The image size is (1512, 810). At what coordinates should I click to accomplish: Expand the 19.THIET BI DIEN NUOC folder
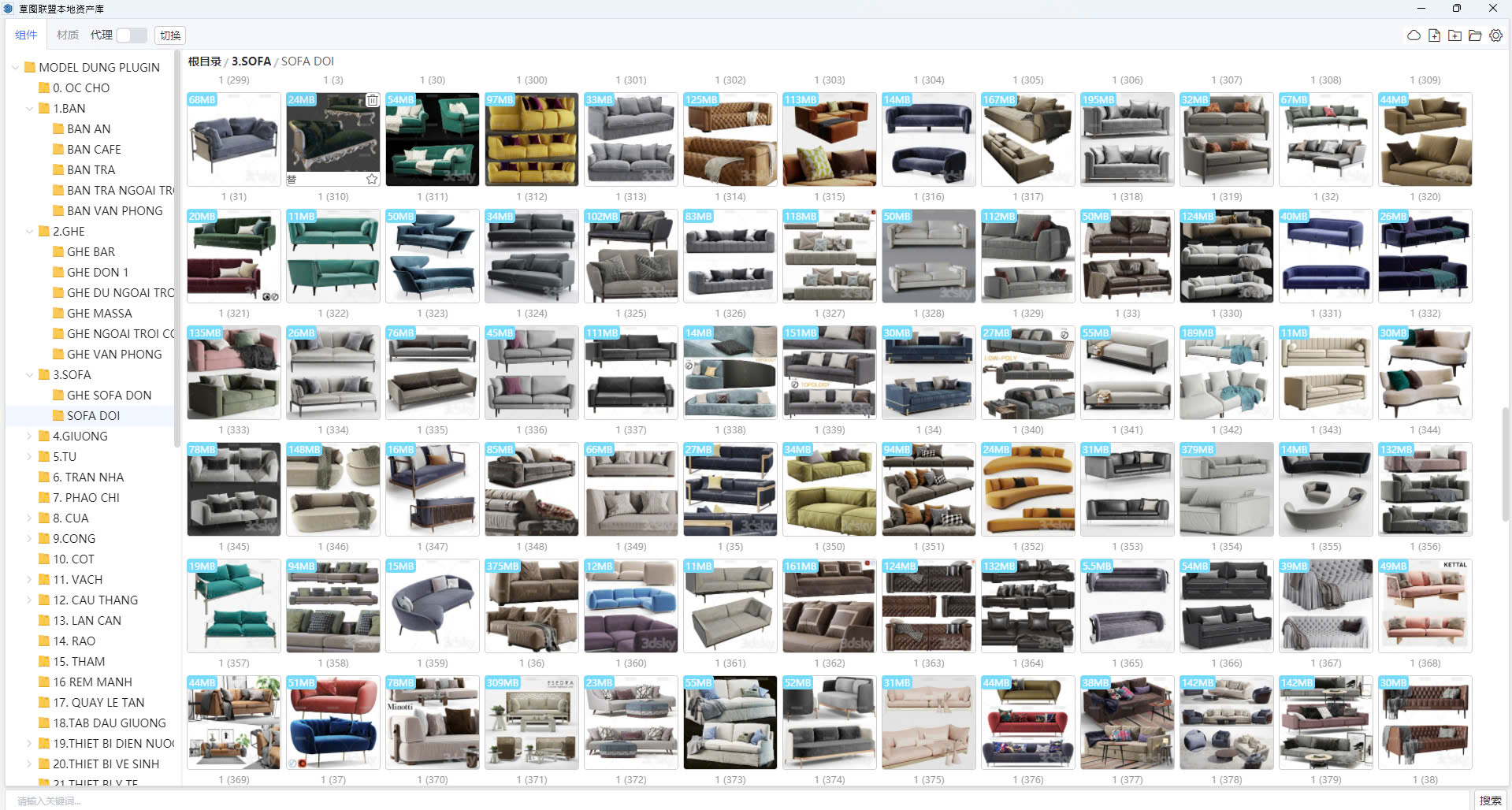[30, 744]
